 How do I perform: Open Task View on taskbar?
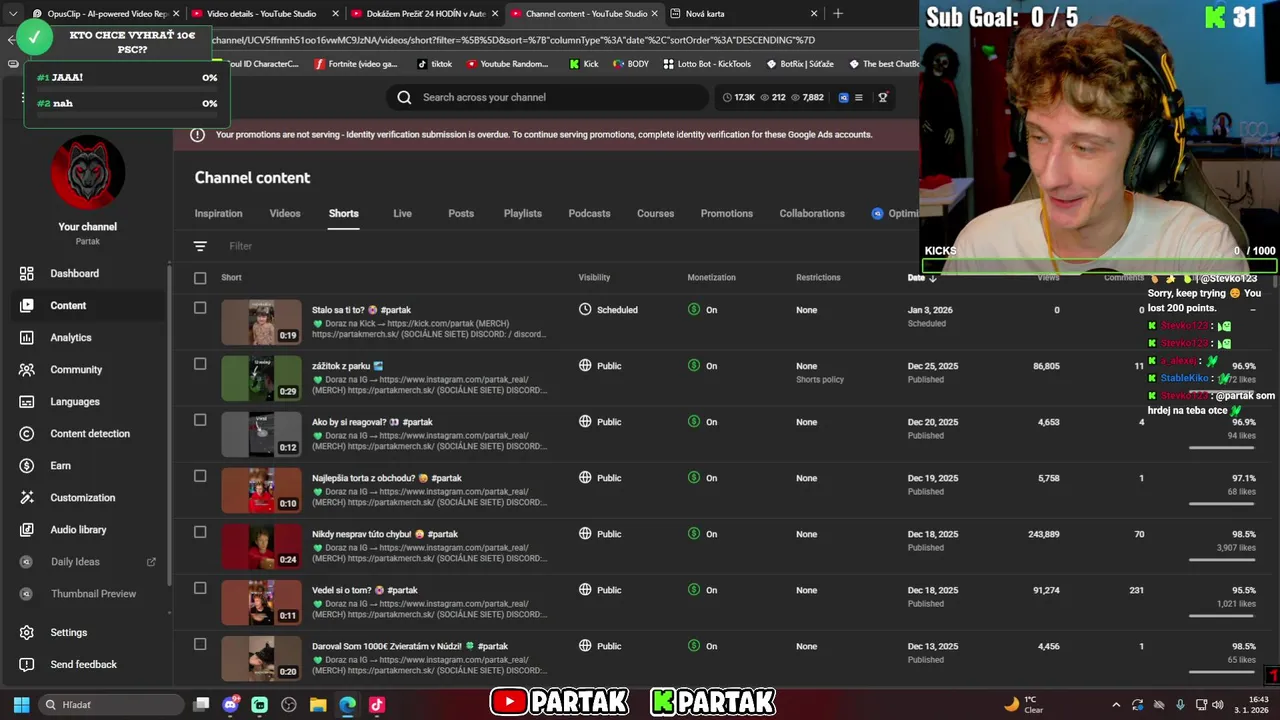201,705
